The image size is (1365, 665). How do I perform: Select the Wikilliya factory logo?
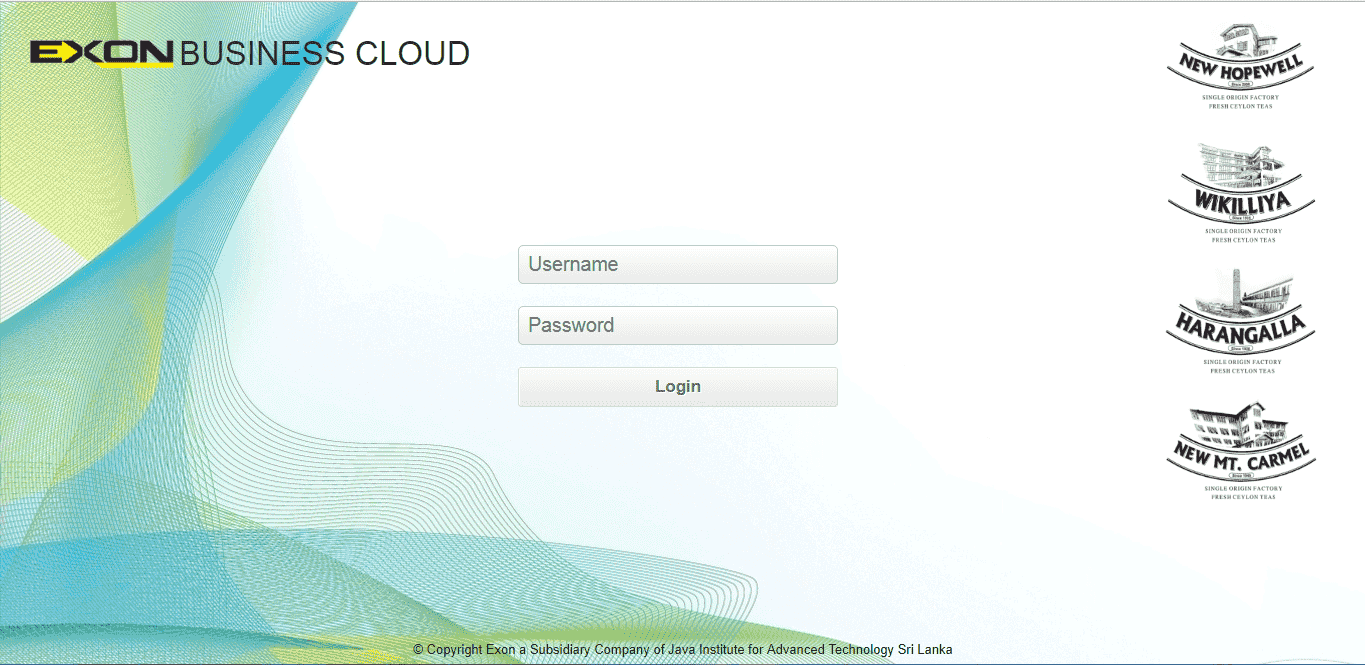pos(1241,192)
